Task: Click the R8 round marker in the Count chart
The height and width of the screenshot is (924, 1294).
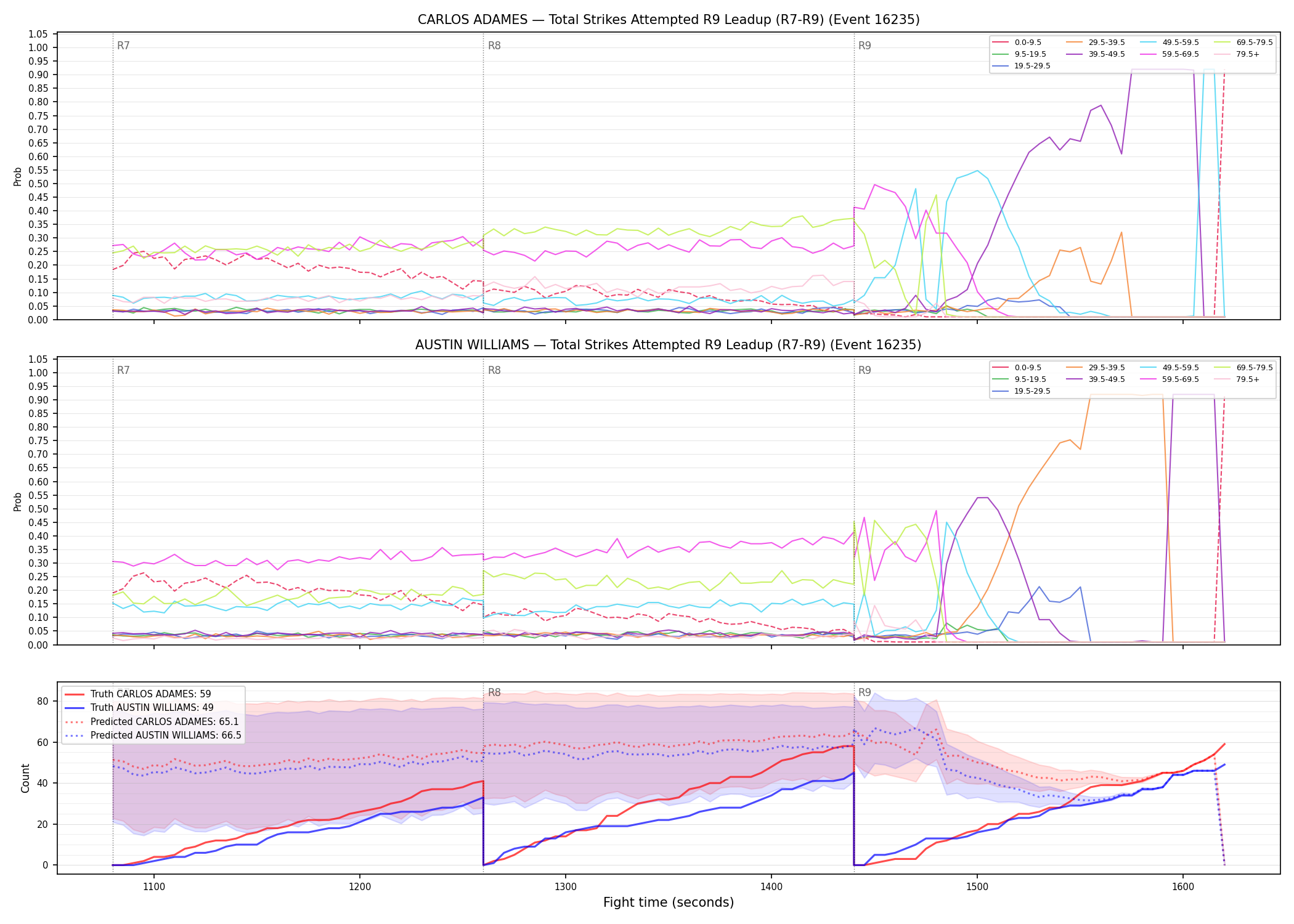Action: [x=494, y=692]
